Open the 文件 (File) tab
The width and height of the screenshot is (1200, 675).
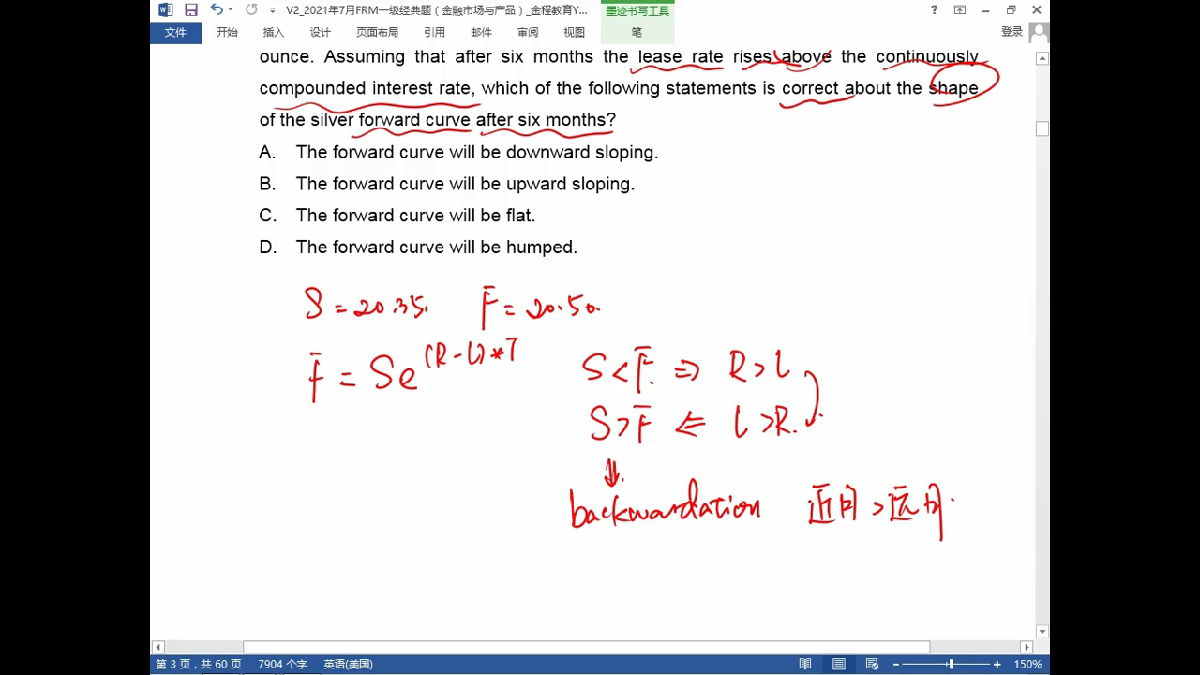pyautogui.click(x=176, y=32)
